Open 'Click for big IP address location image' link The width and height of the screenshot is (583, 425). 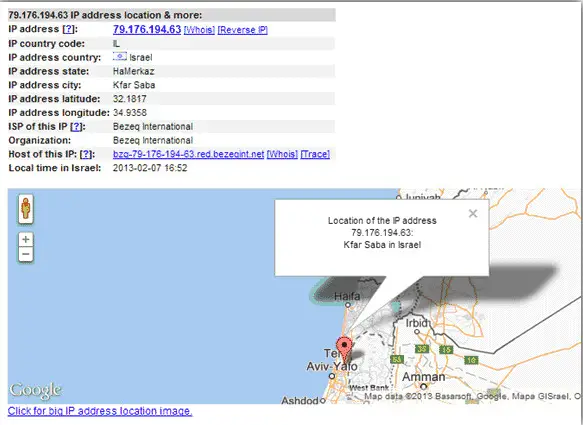click(x=100, y=411)
